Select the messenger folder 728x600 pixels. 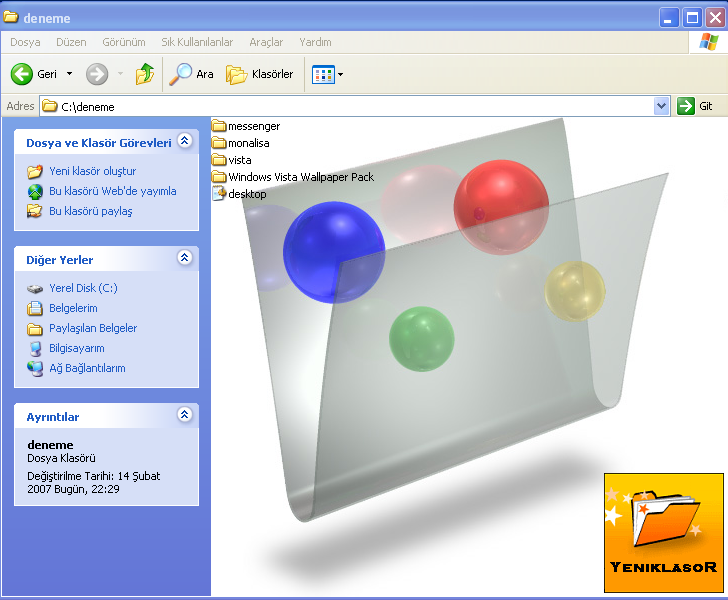pos(253,126)
